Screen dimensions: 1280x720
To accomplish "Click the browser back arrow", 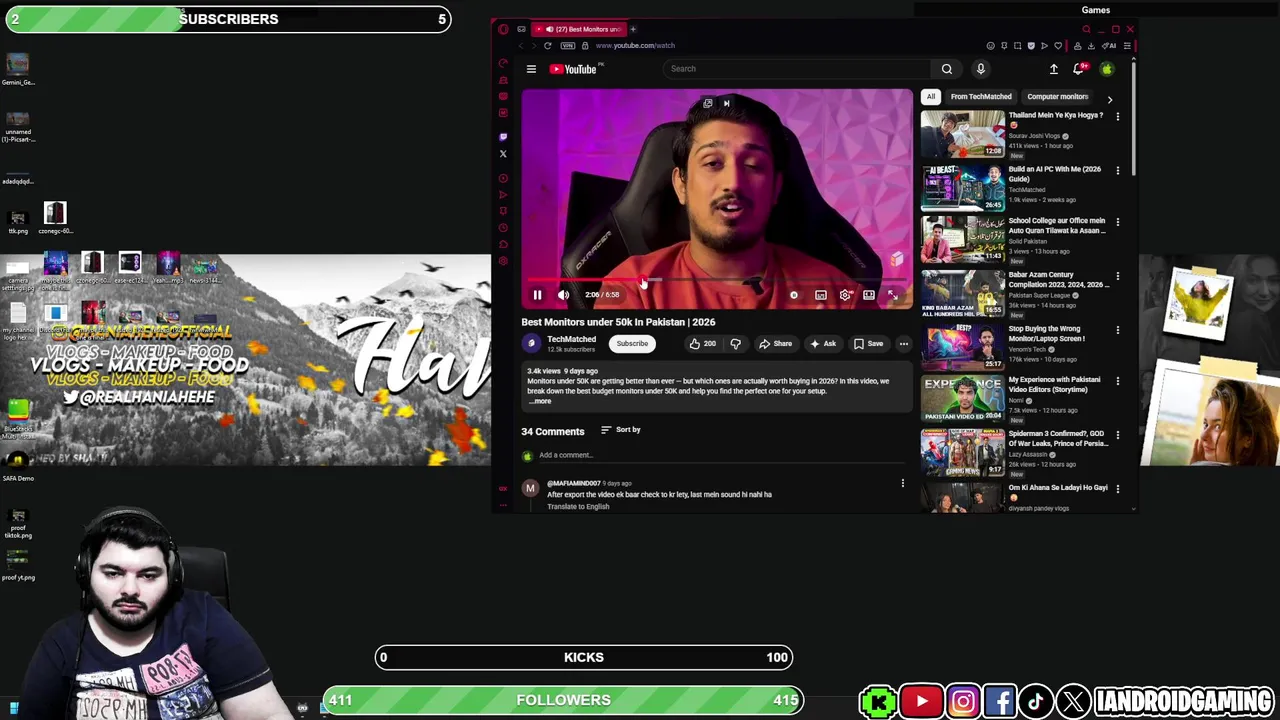I will click(520, 46).
